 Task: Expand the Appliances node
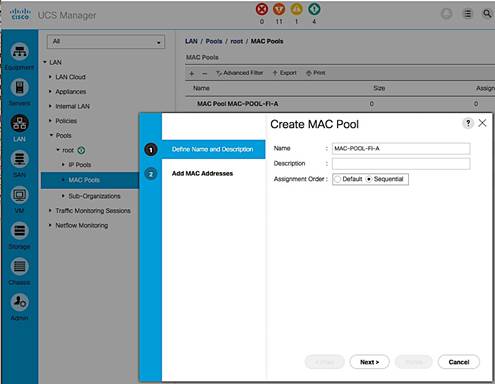[x=50, y=91]
